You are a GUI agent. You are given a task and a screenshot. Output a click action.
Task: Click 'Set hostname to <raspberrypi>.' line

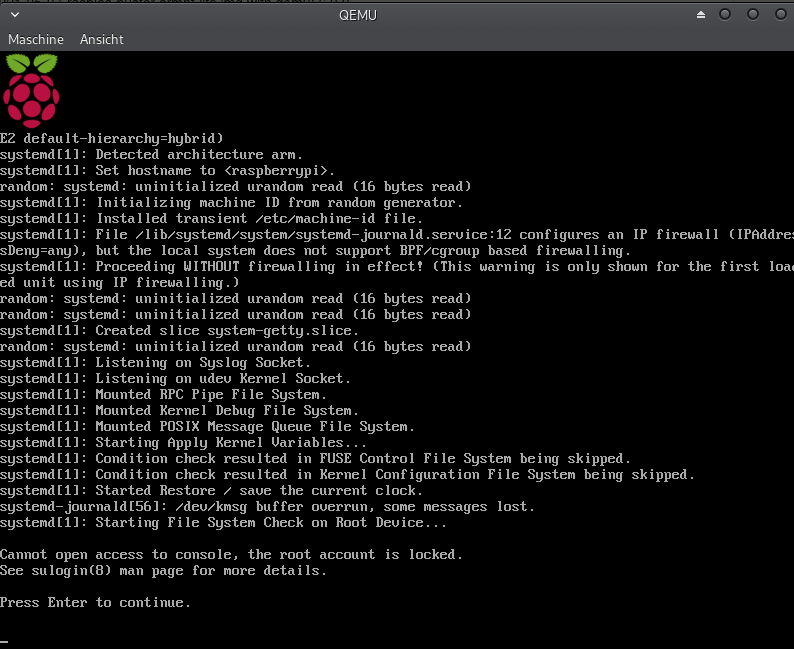[x=167, y=171]
